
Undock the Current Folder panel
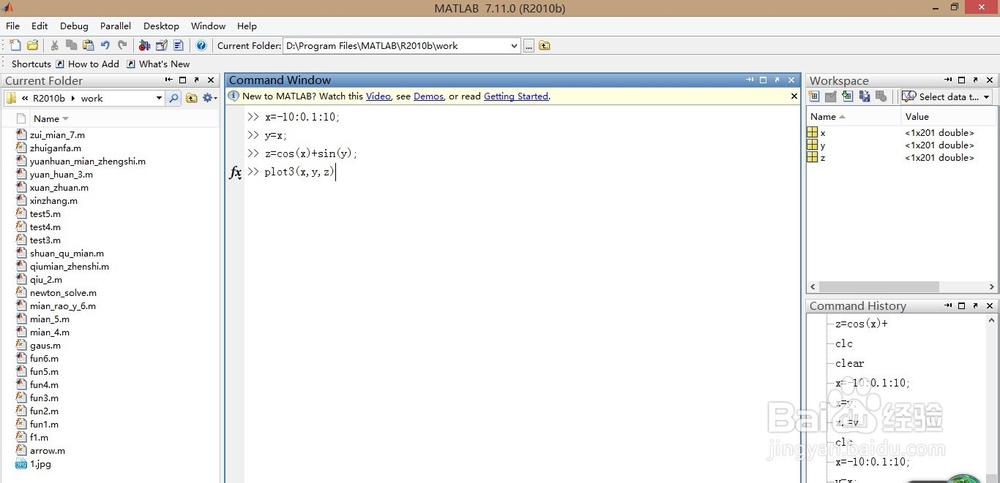click(196, 80)
